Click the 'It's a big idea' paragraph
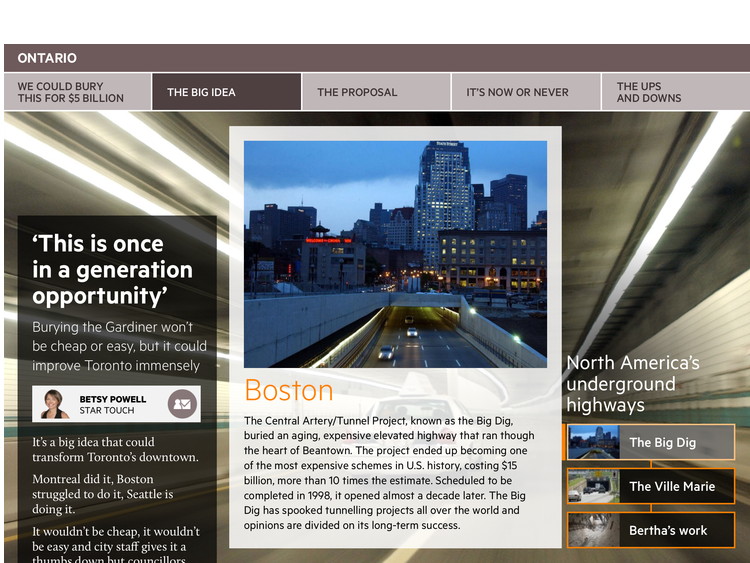 pos(115,450)
